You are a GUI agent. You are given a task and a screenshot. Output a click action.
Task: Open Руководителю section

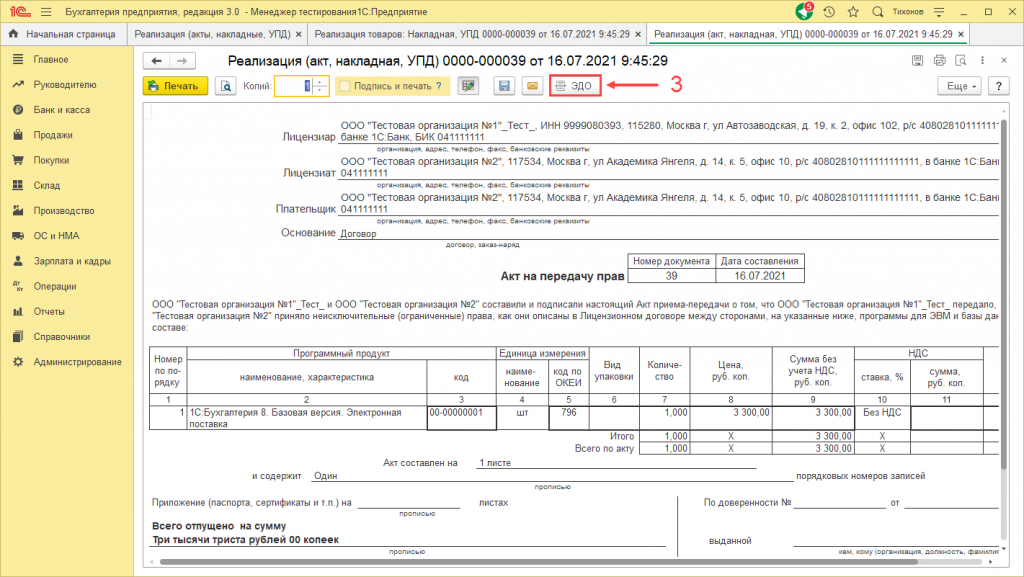coord(67,84)
